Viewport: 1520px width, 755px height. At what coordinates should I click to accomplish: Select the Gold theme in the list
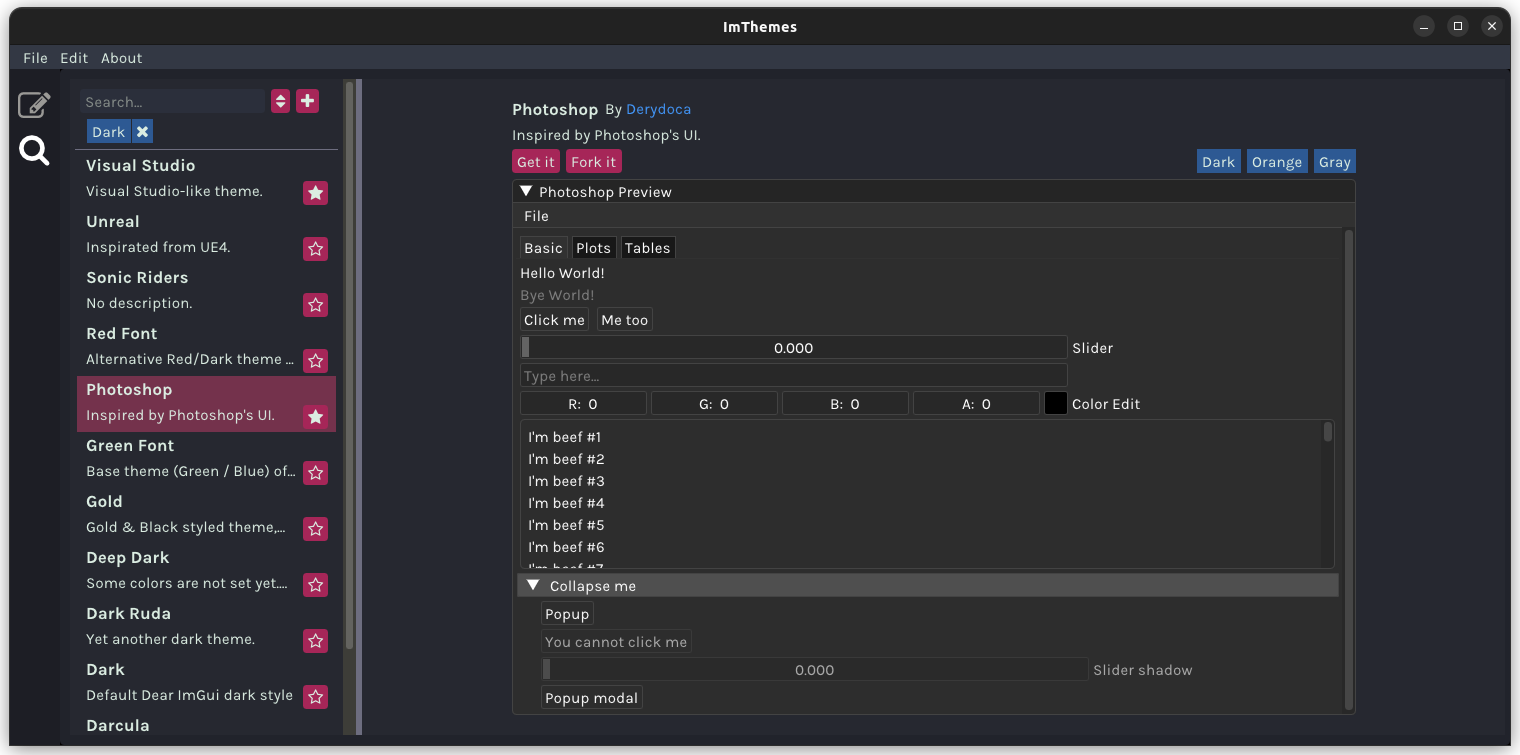(206, 516)
